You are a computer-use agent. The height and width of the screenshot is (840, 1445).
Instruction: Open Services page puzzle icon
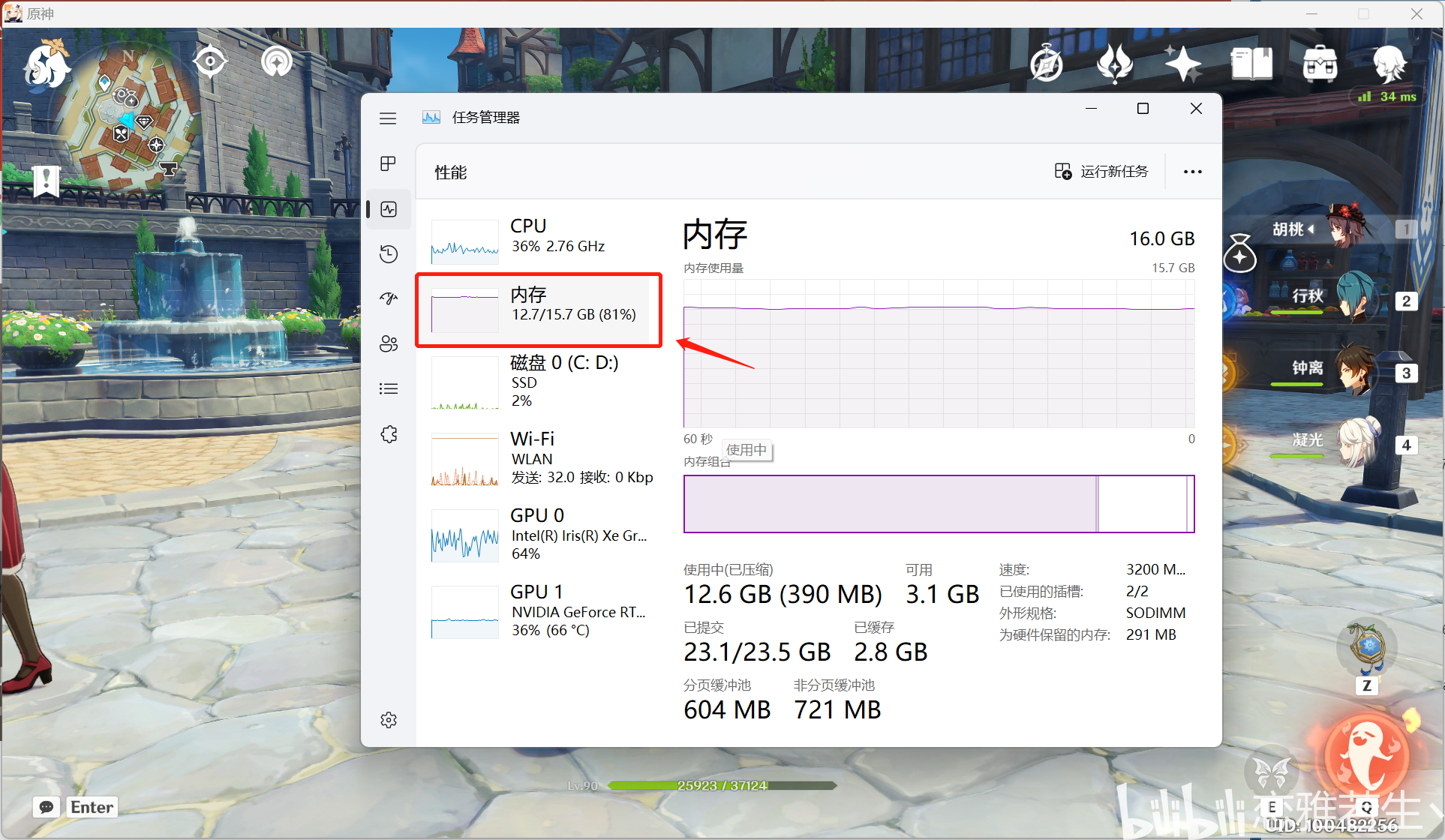point(389,434)
